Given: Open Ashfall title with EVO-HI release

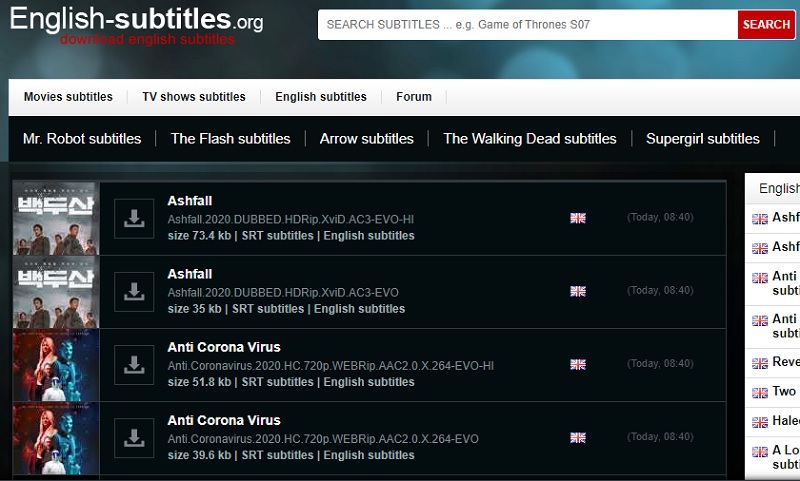Looking at the screenshot, I should [190, 200].
